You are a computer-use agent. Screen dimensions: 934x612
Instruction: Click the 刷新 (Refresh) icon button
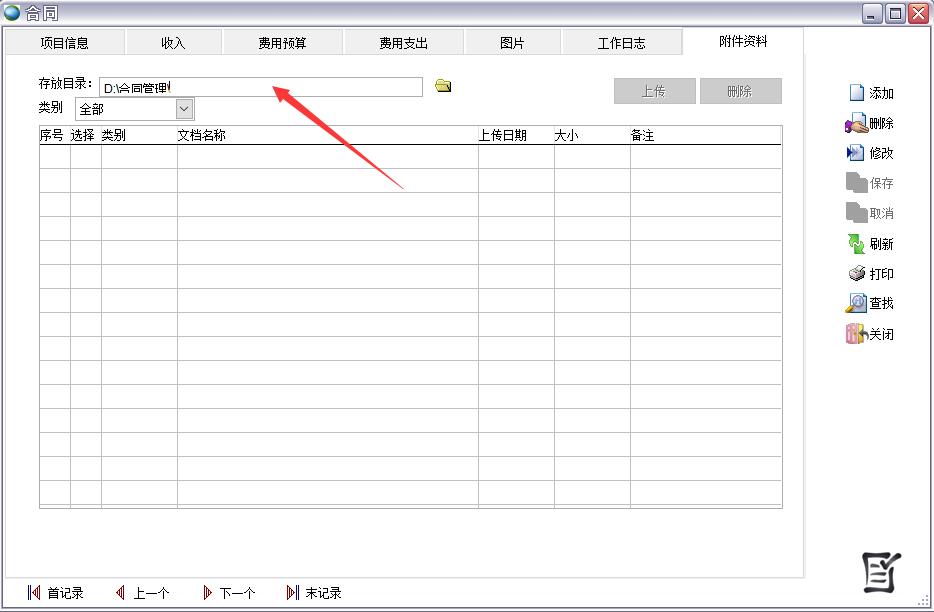point(857,244)
